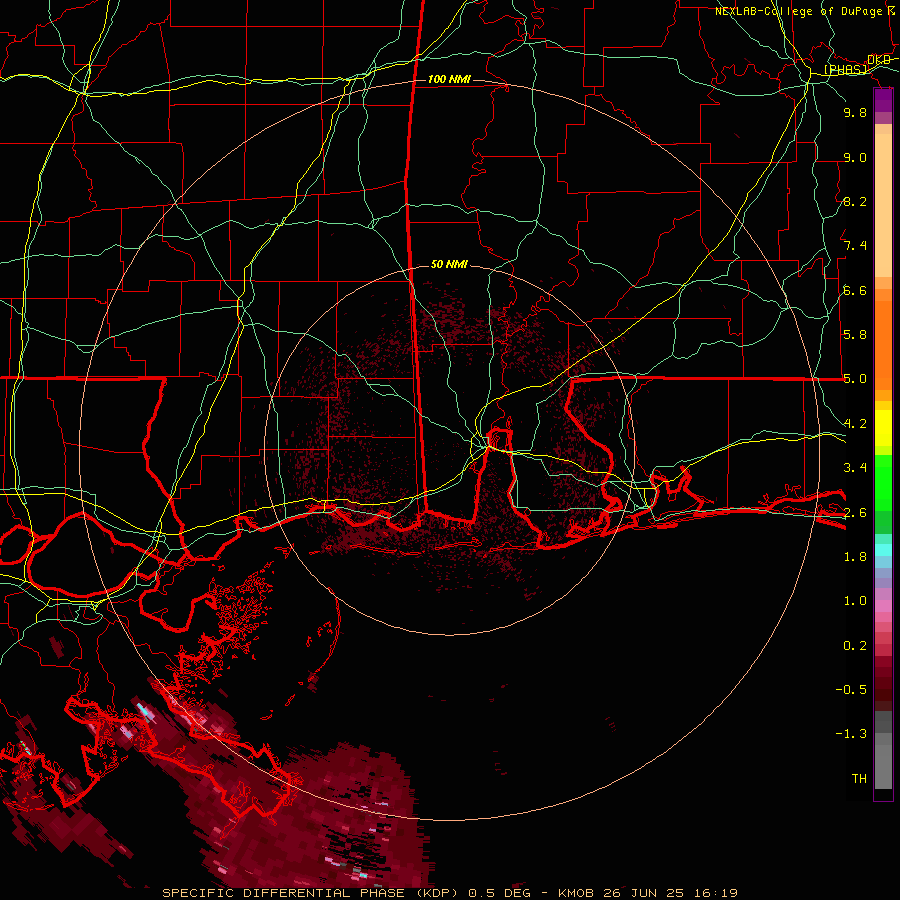Click the 9.0 scale value
This screenshot has height=900, width=900.
(x=855, y=157)
